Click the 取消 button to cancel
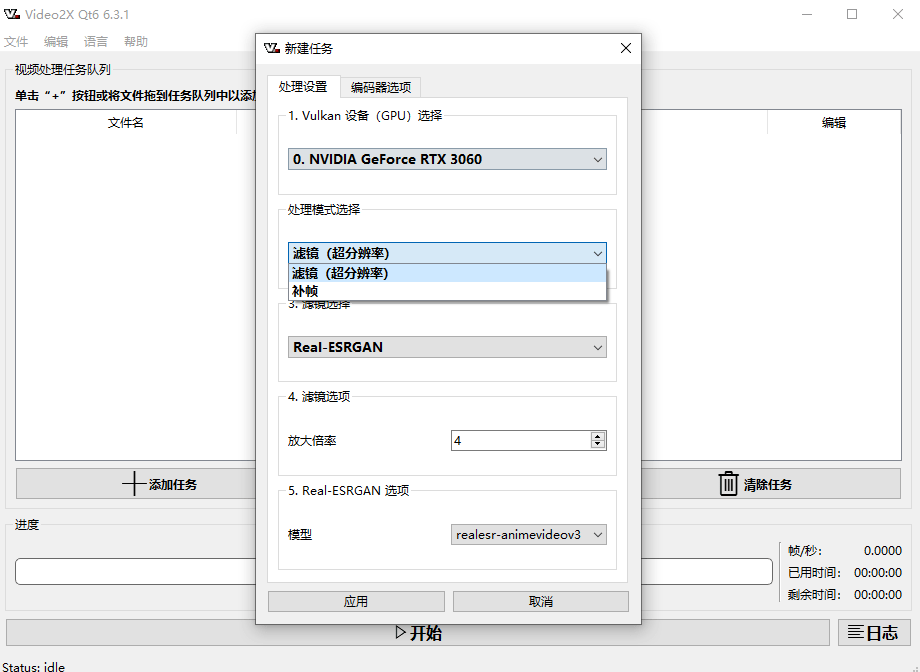The image size is (920, 672). point(540,601)
